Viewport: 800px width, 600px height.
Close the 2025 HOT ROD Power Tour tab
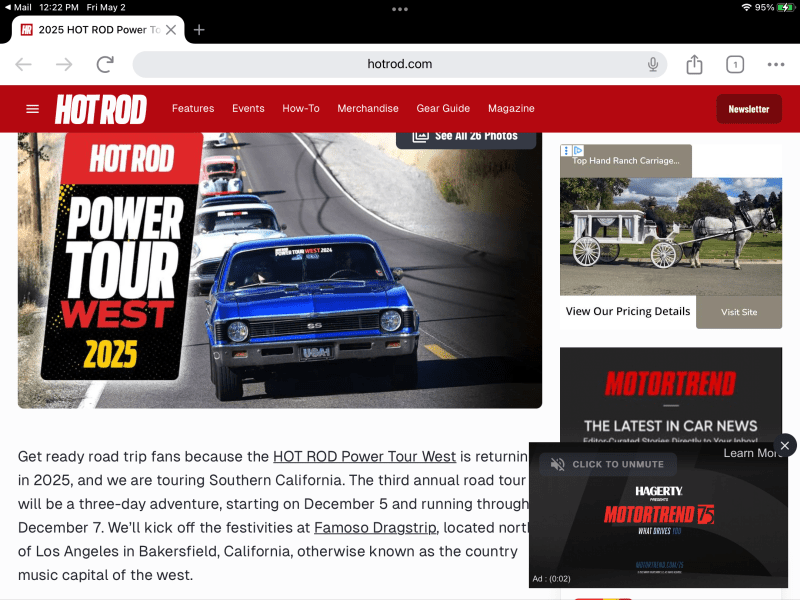click(171, 30)
